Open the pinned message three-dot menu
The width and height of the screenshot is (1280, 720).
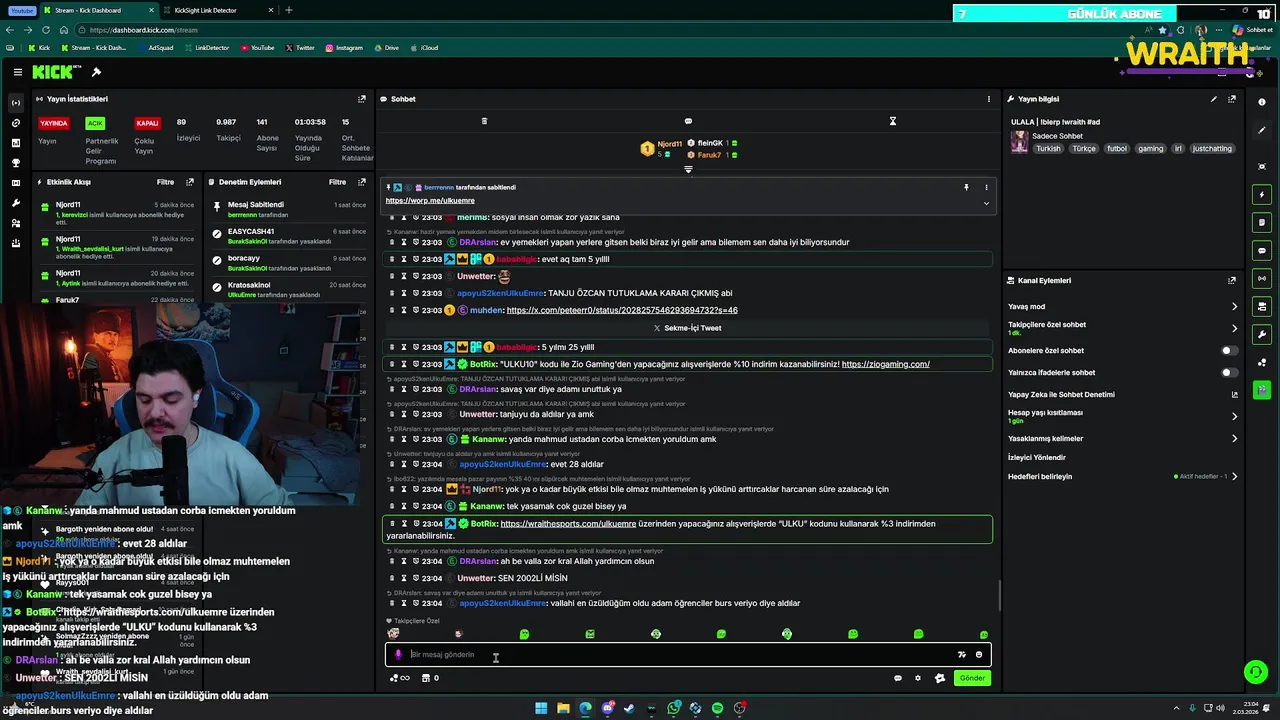986,187
